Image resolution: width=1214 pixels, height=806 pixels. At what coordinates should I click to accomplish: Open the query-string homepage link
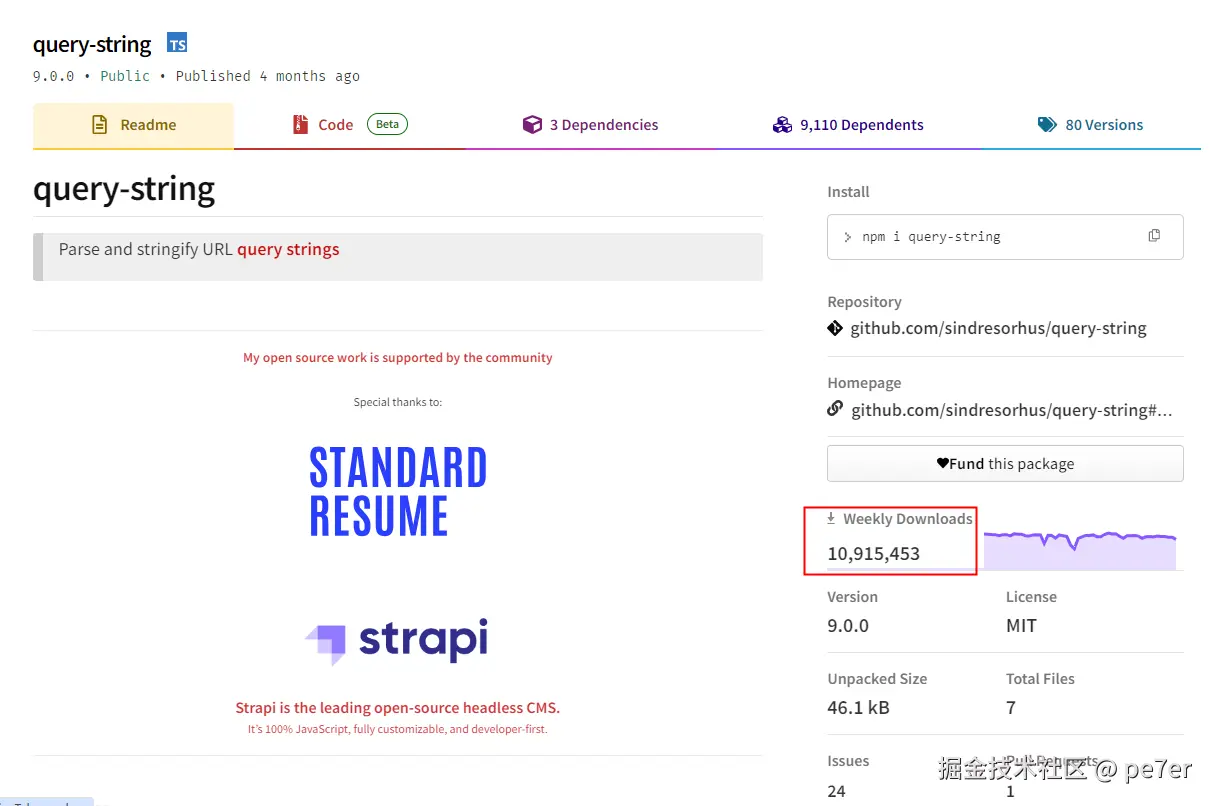(1011, 410)
